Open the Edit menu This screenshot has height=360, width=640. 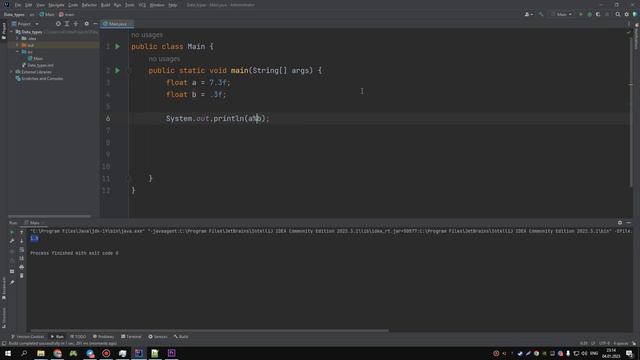(x=29, y=5)
